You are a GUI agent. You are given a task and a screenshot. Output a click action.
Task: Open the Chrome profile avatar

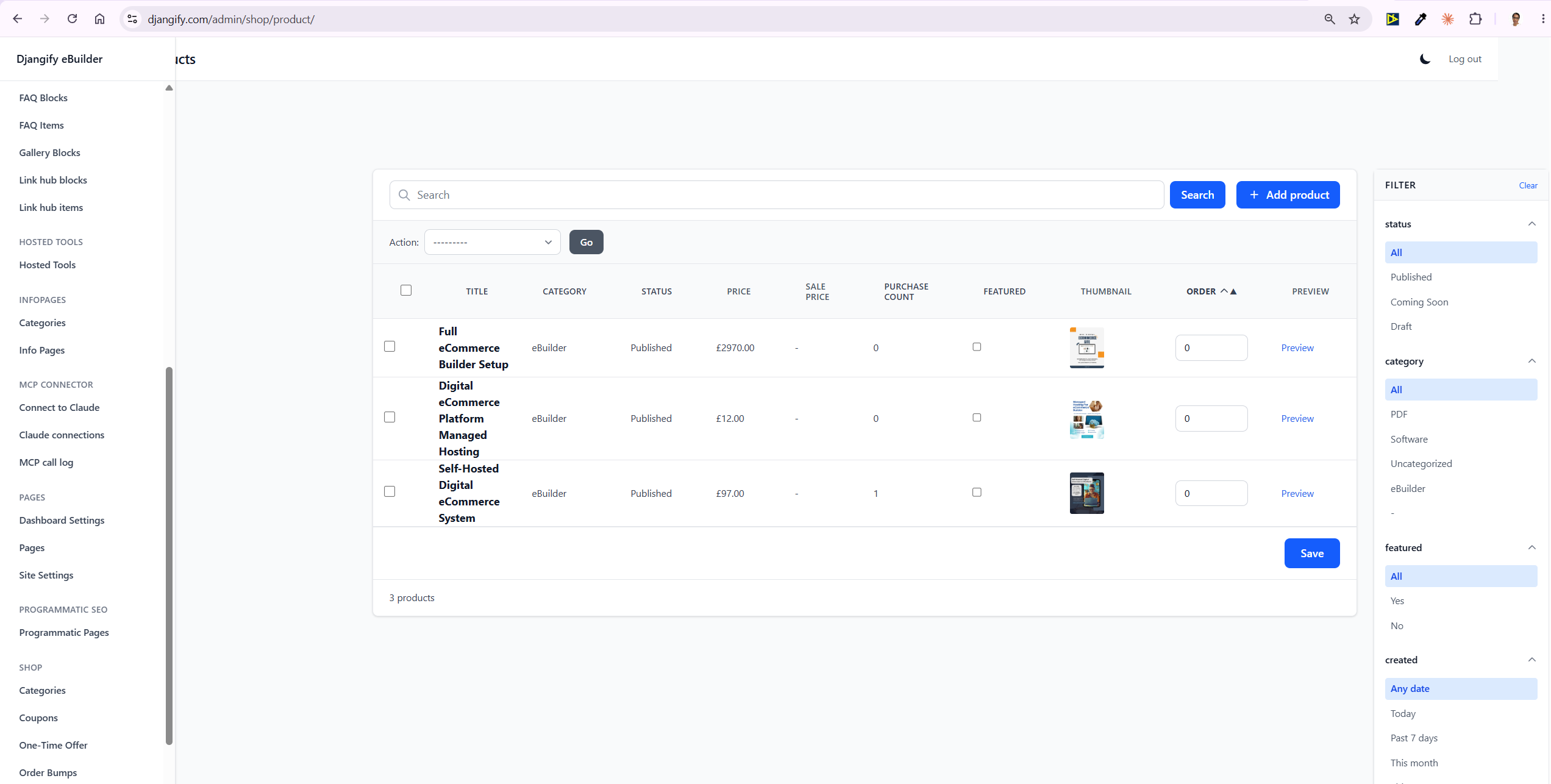tap(1516, 19)
